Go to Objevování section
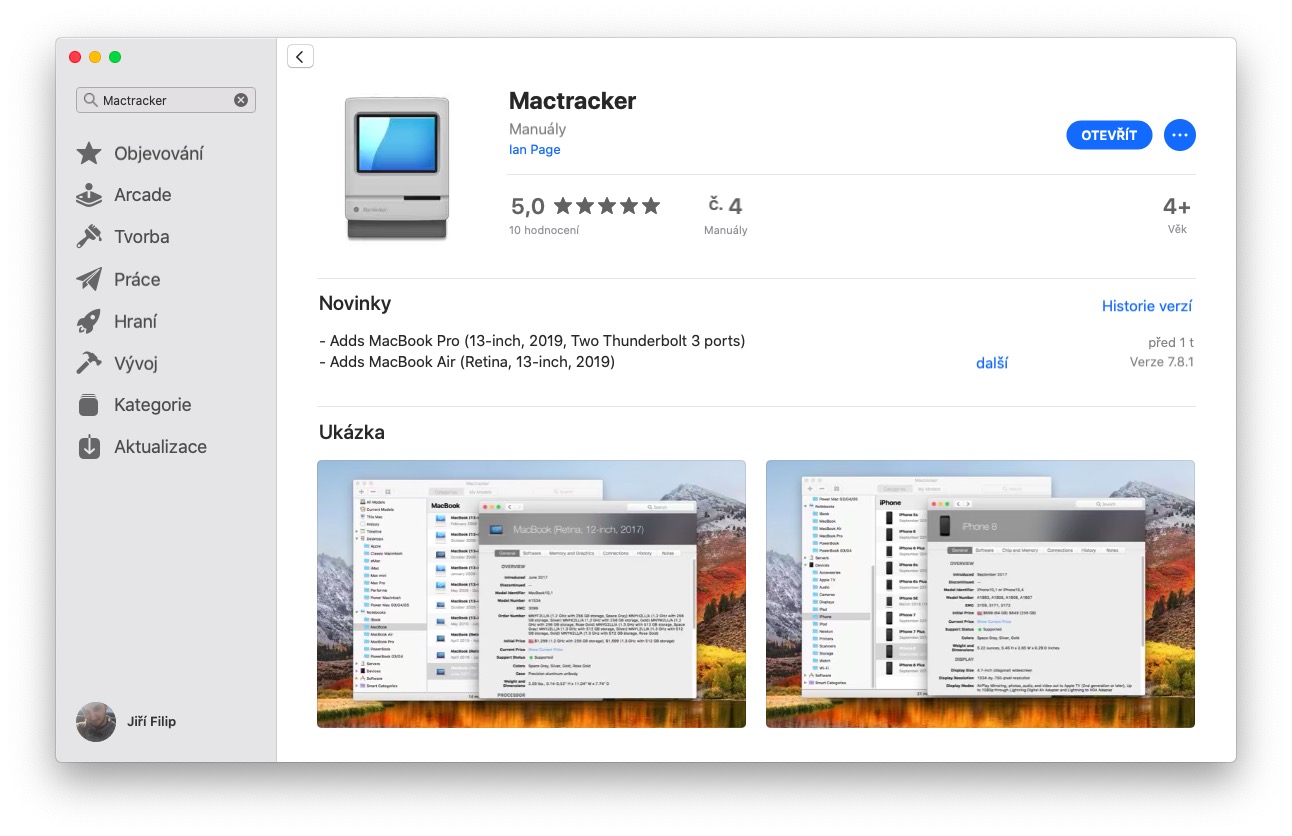 point(159,154)
